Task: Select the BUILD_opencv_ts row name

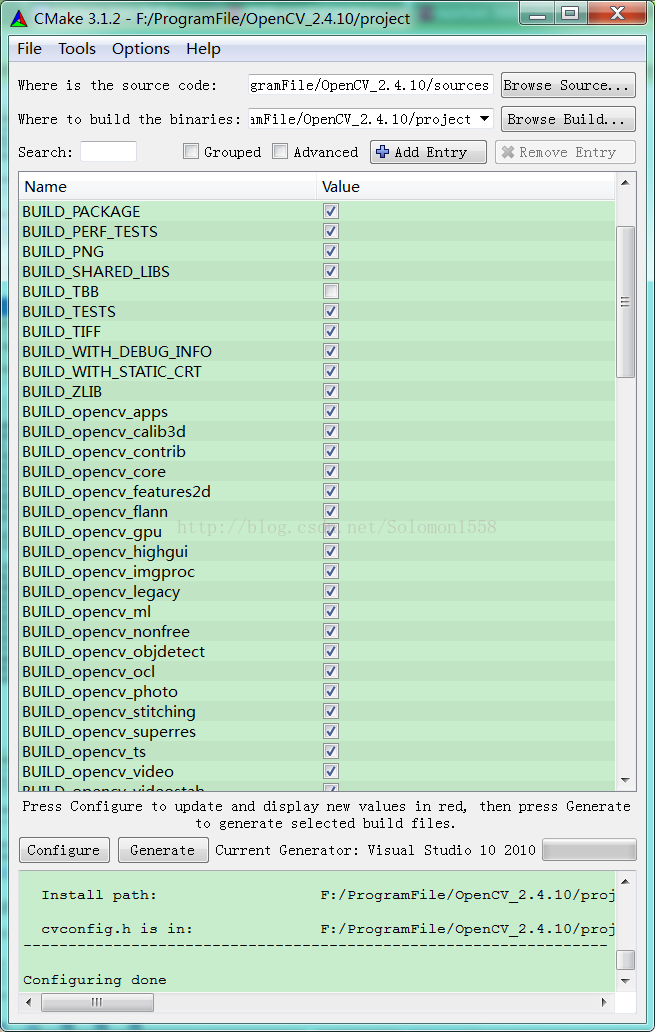Action: click(x=84, y=752)
